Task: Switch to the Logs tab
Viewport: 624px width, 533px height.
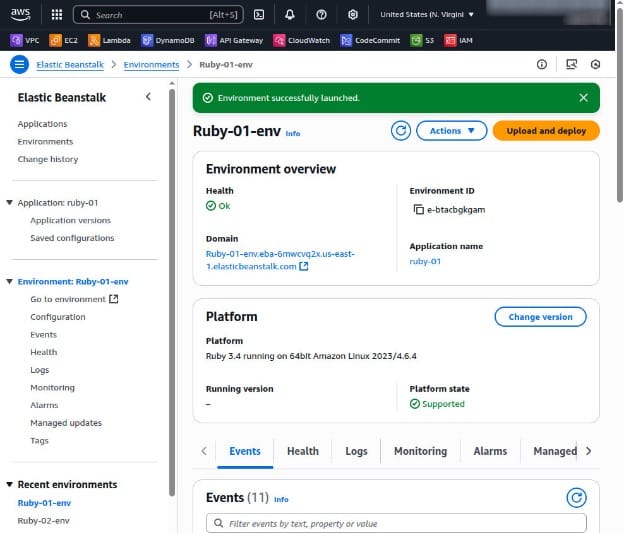Action: point(356,451)
